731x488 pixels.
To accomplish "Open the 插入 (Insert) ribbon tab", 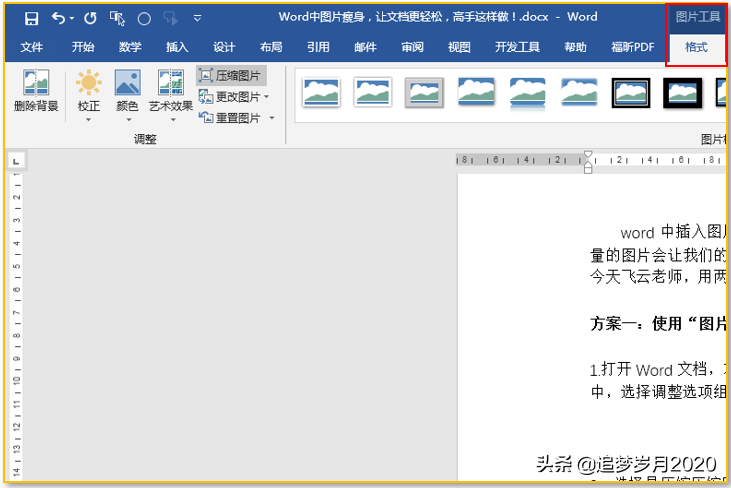I will click(x=177, y=47).
